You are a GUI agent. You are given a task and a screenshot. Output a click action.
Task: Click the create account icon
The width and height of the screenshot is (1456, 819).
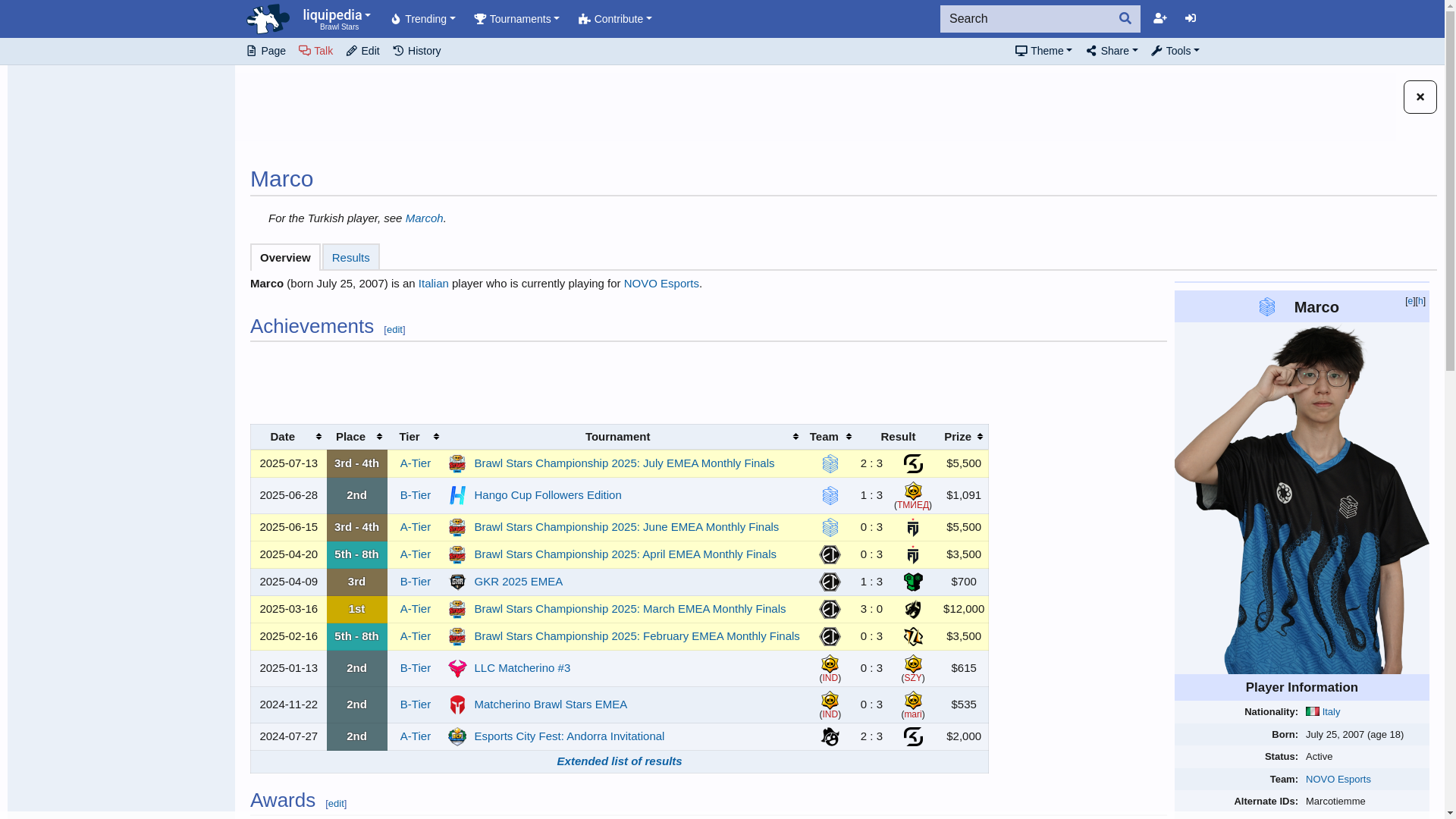click(x=1160, y=18)
